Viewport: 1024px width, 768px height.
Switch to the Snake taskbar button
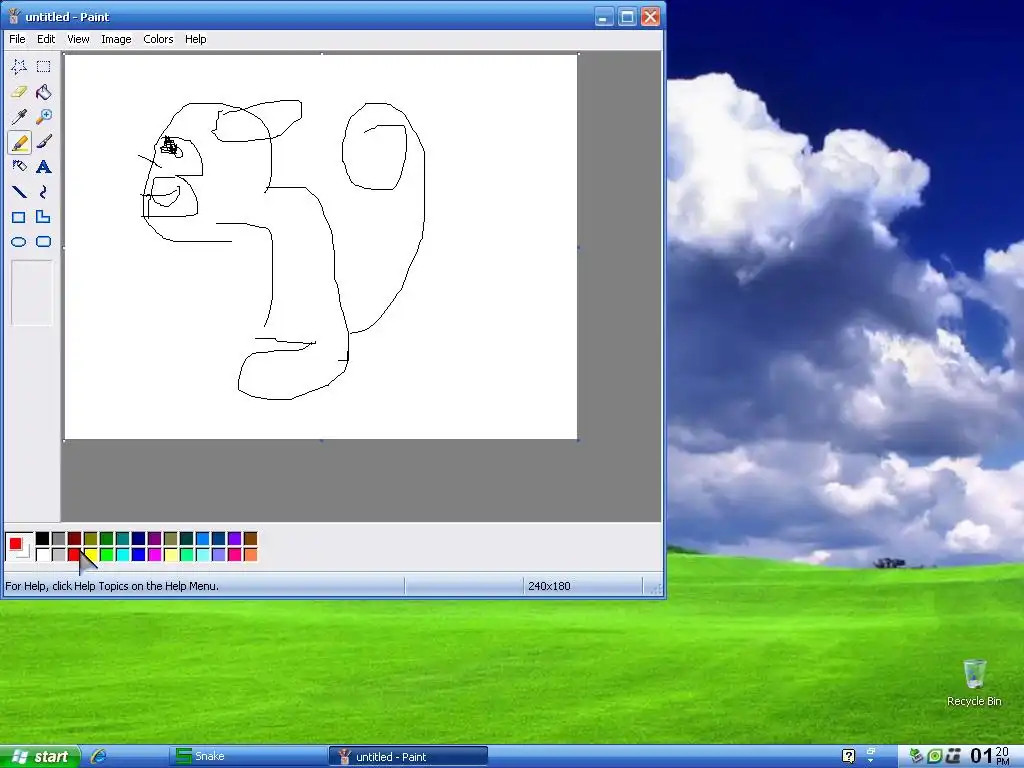coord(248,756)
